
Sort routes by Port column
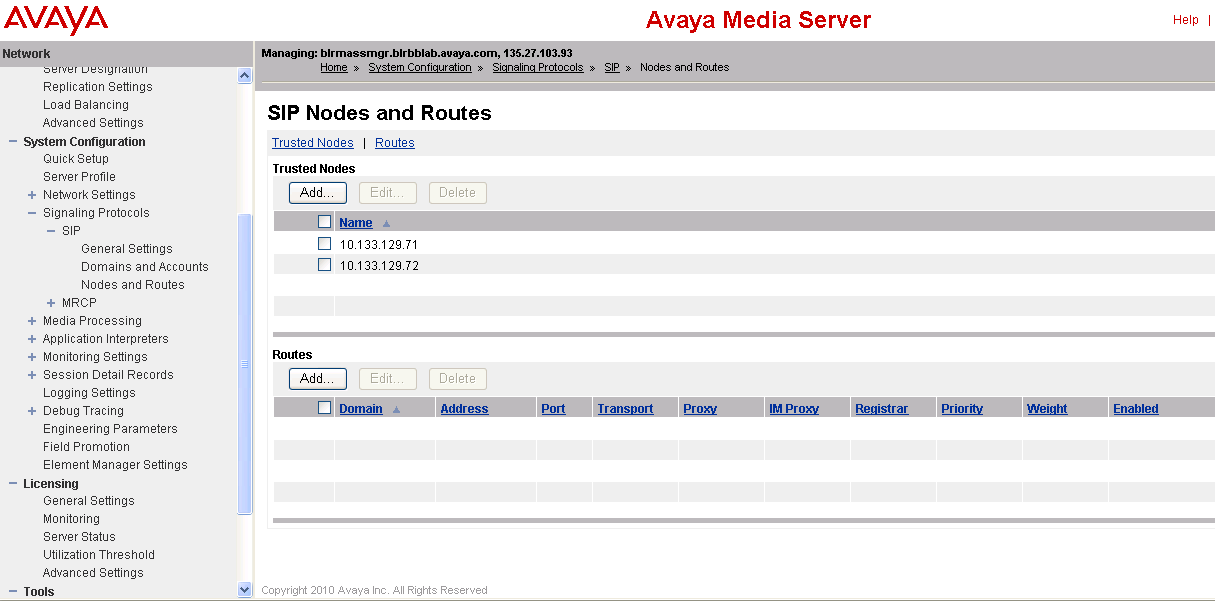click(x=553, y=409)
